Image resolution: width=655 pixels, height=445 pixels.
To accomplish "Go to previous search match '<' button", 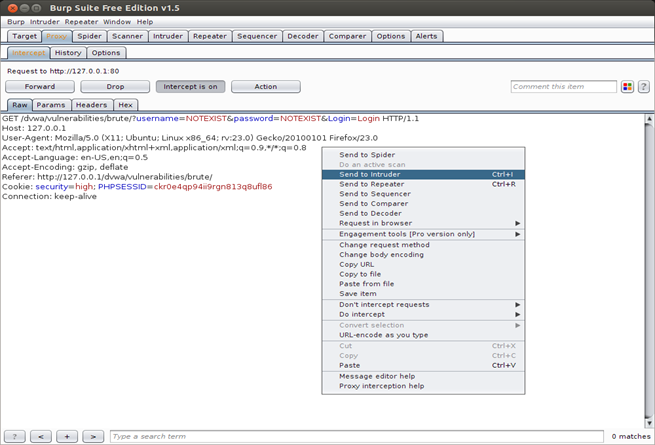I will coord(41,436).
